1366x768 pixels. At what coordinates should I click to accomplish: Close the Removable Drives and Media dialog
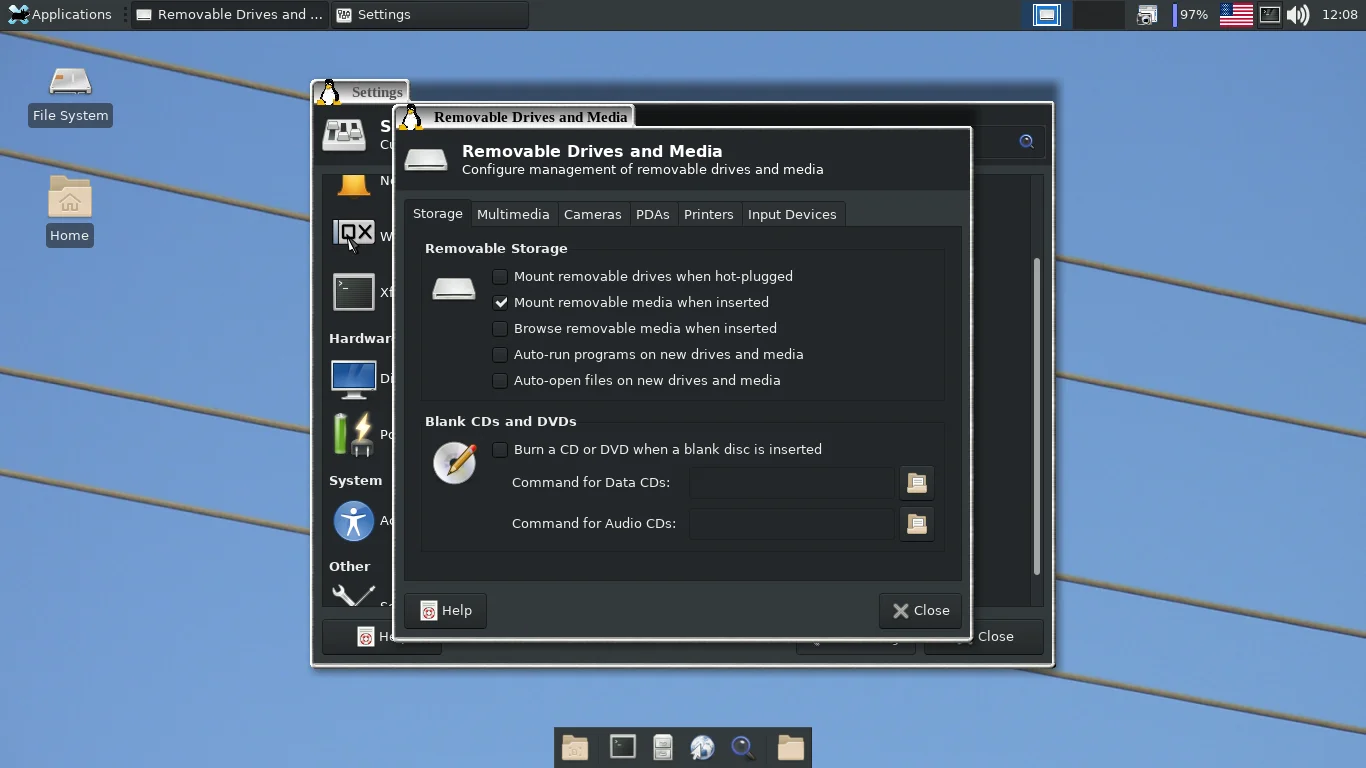click(x=920, y=611)
